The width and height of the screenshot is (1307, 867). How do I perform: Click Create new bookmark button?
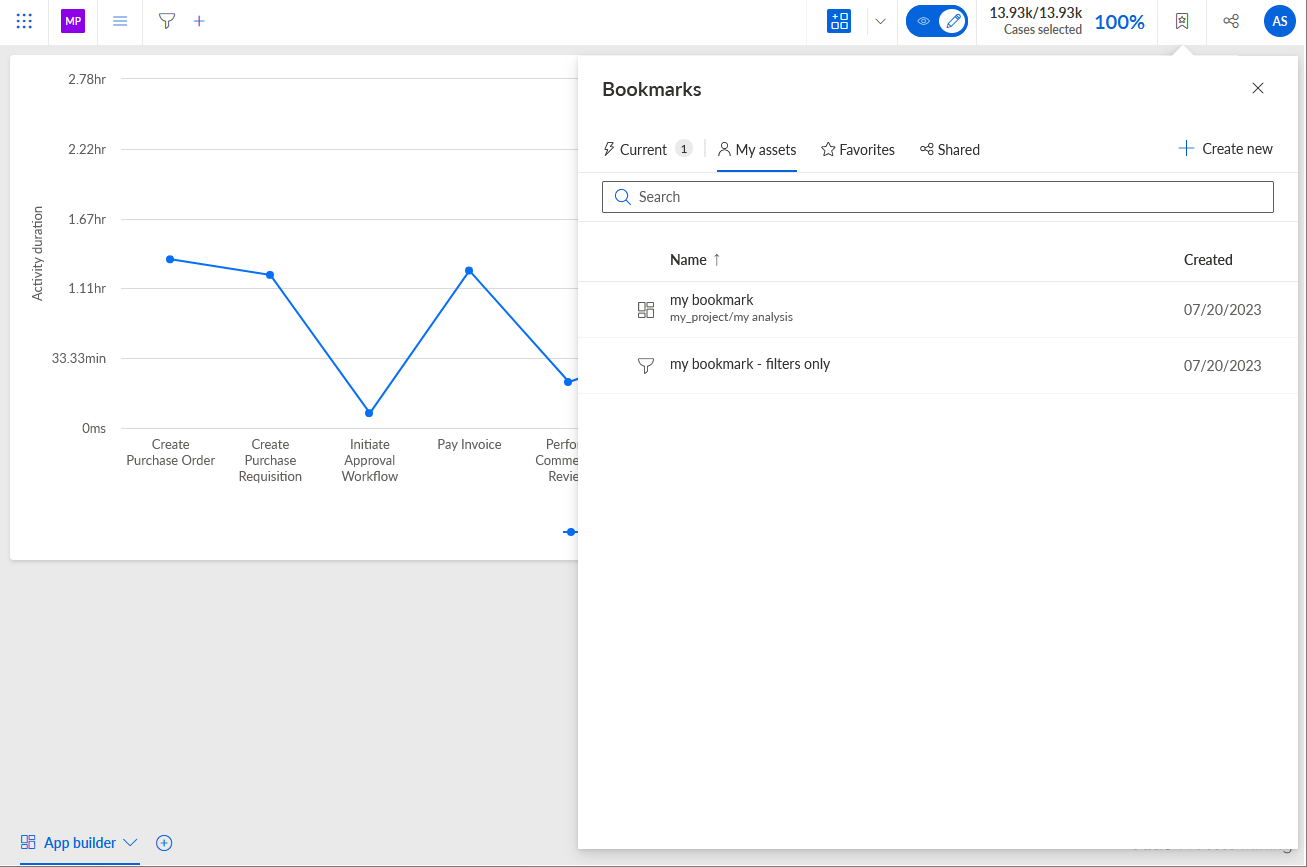(x=1225, y=149)
